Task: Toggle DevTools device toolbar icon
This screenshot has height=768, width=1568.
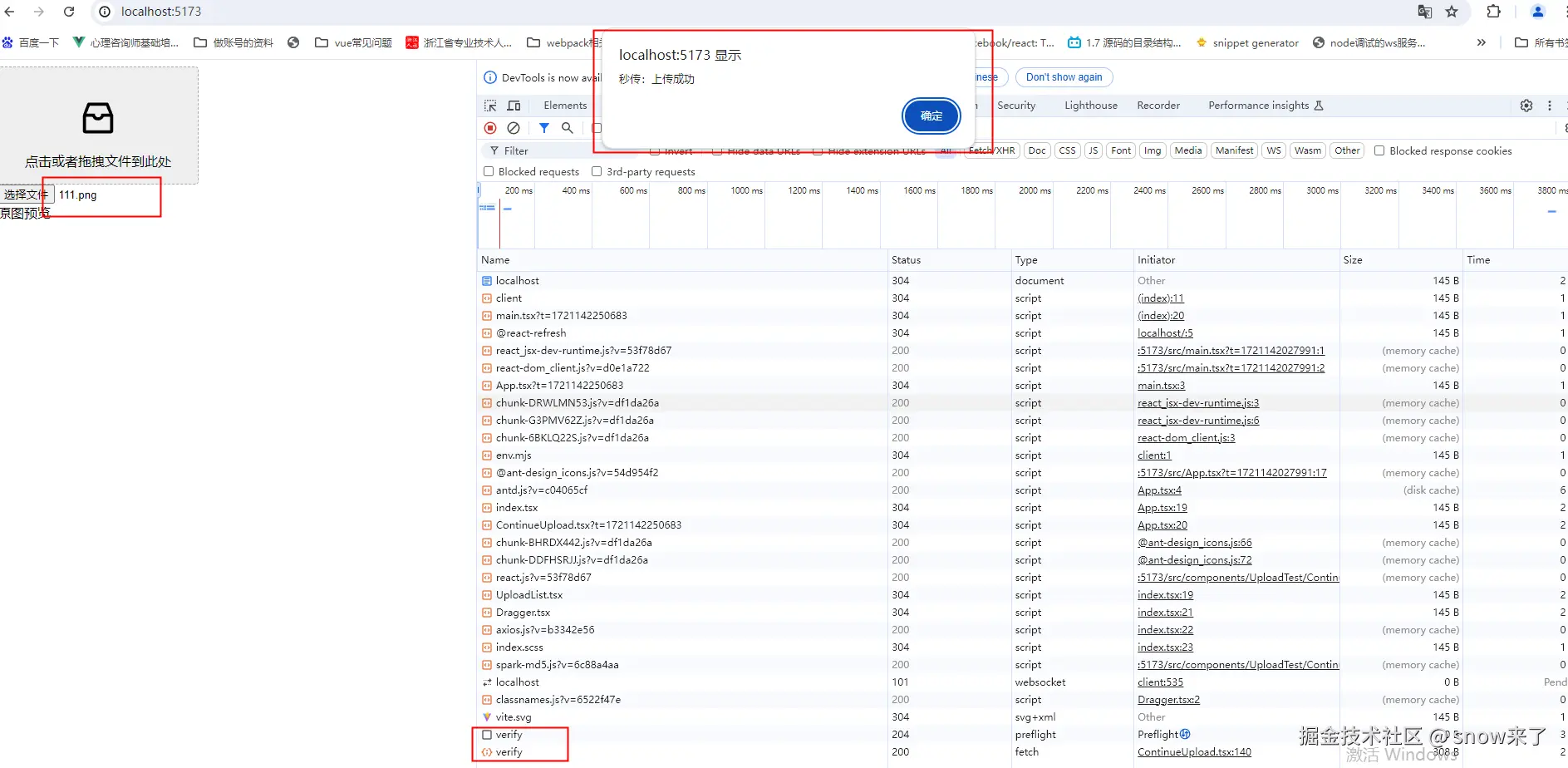Action: click(x=514, y=106)
